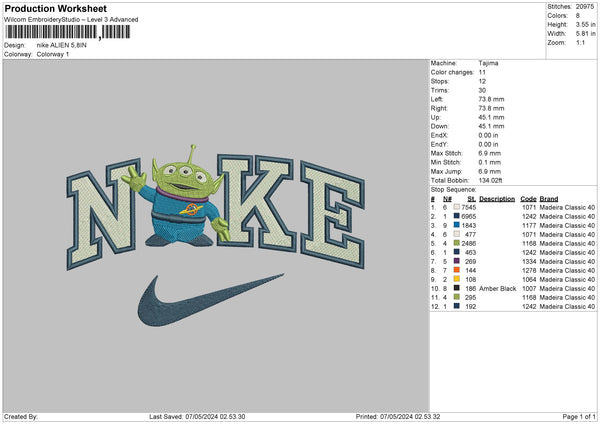Select the Colors value 8

[578, 16]
